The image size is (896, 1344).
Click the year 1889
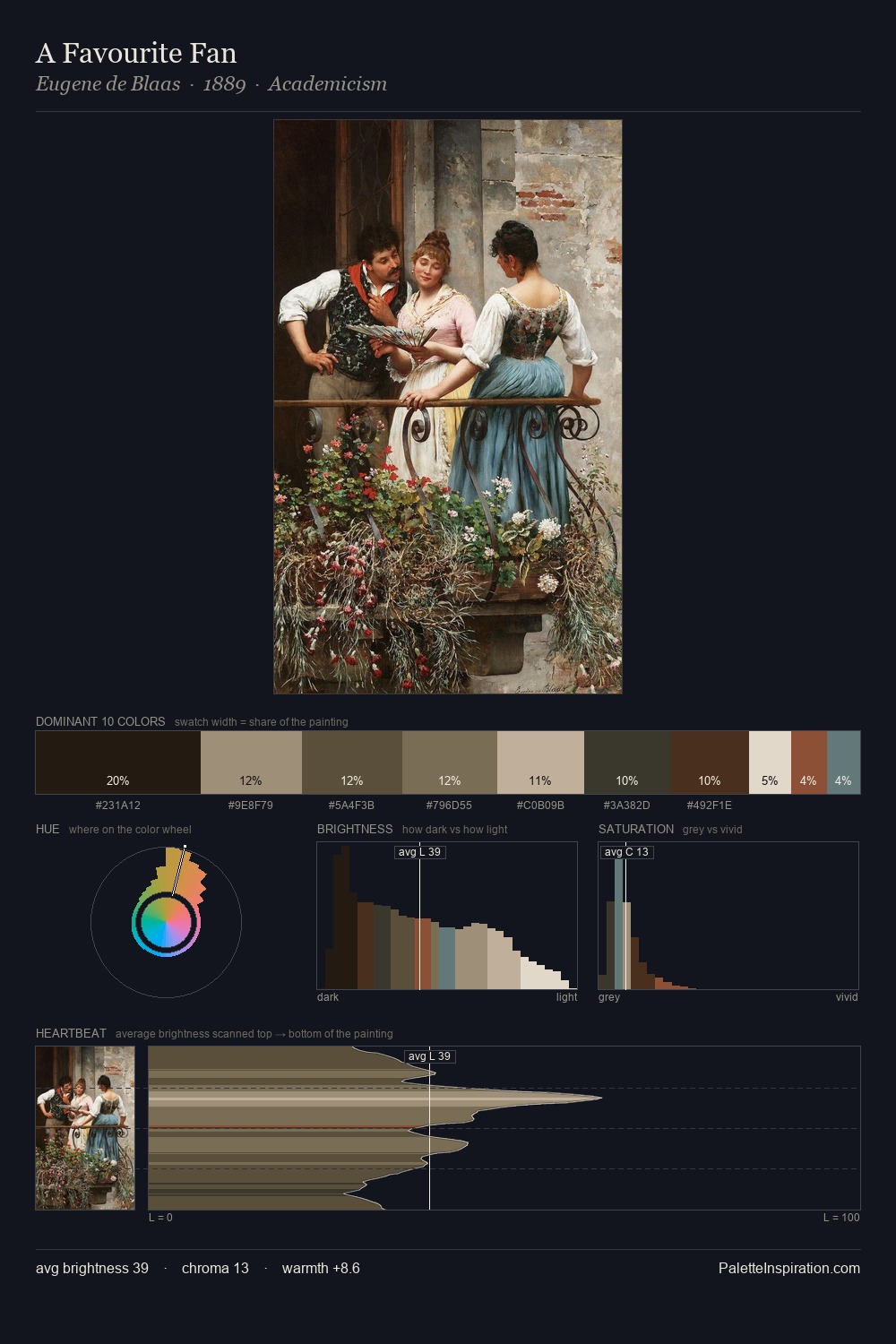224,84
